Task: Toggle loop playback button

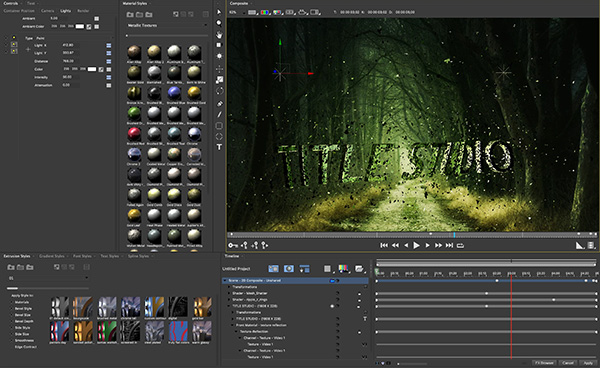Action: click(x=460, y=246)
